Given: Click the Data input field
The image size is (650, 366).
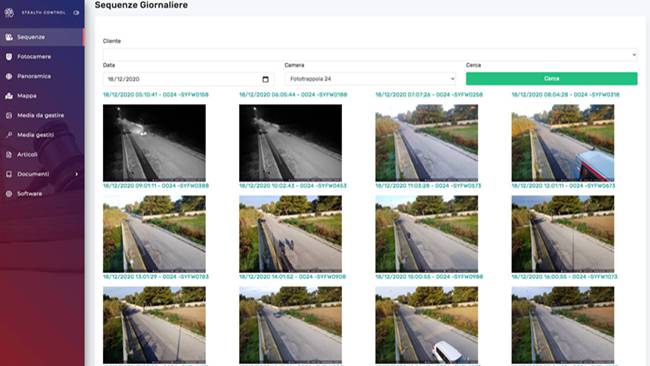Looking at the screenshot, I should pos(188,79).
